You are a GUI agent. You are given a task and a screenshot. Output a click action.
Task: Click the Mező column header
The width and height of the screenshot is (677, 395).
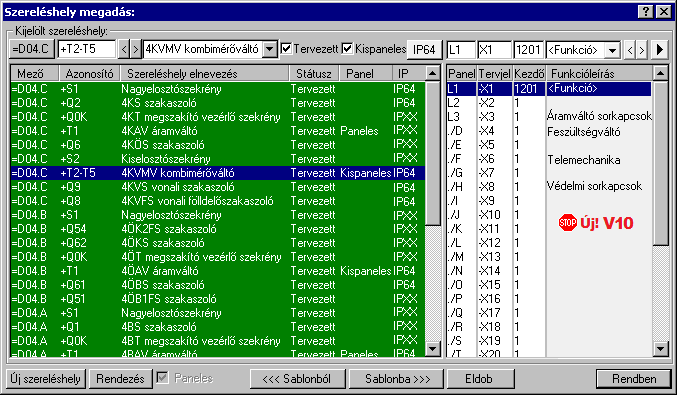(x=35, y=73)
